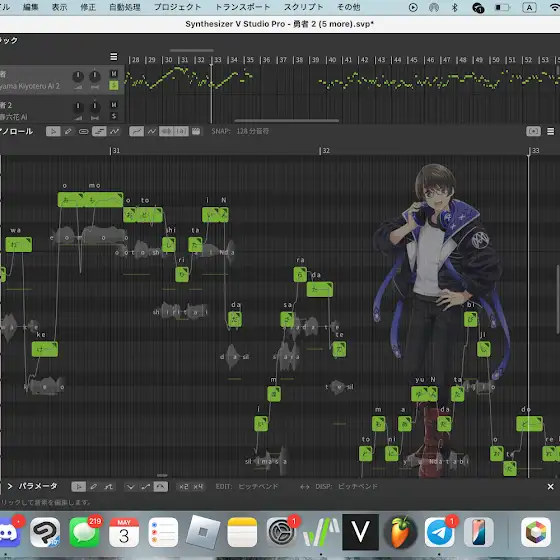The height and width of the screenshot is (560, 560).
Task: Open FL Studio from the Dock
Action: pos(400,532)
